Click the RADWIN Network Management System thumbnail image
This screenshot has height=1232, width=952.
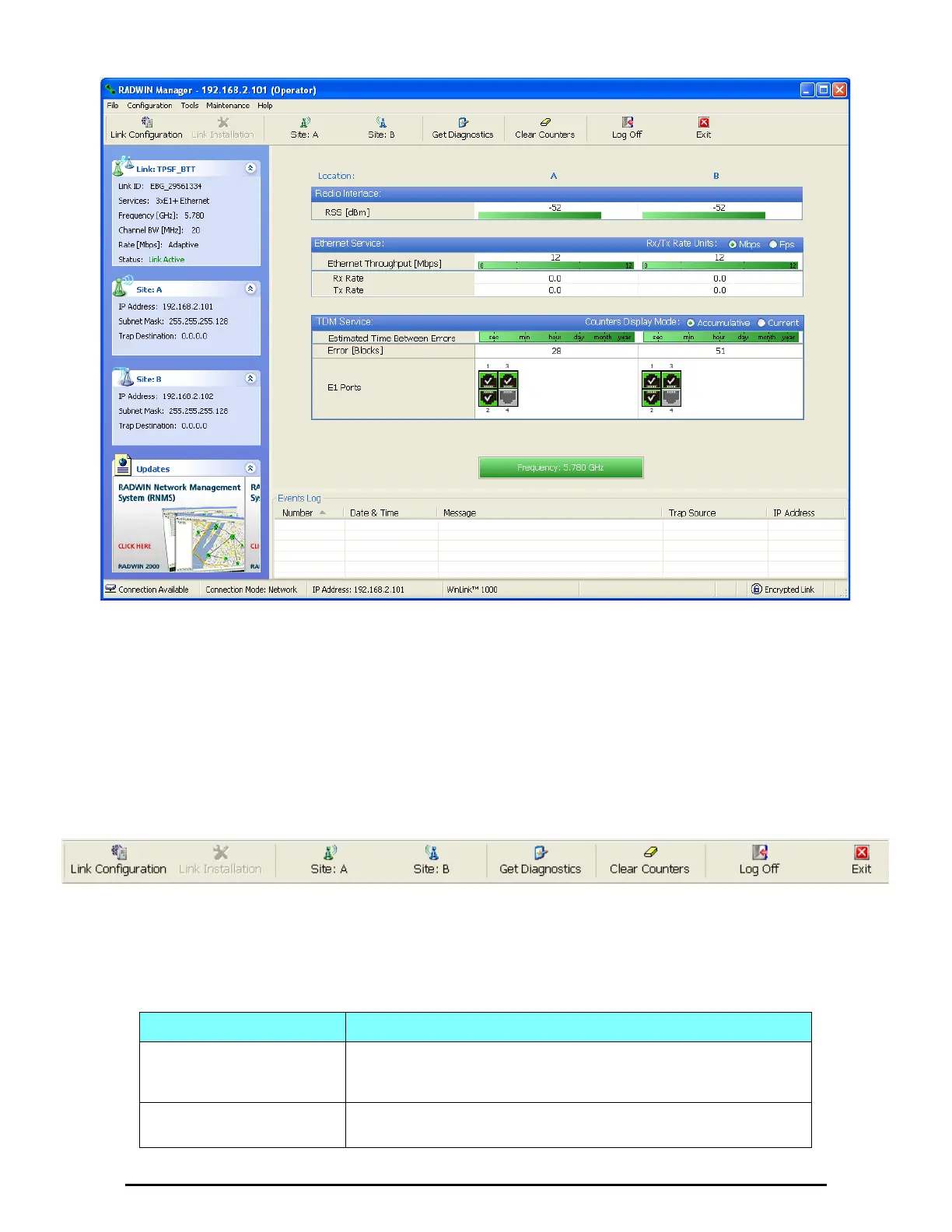[180, 523]
